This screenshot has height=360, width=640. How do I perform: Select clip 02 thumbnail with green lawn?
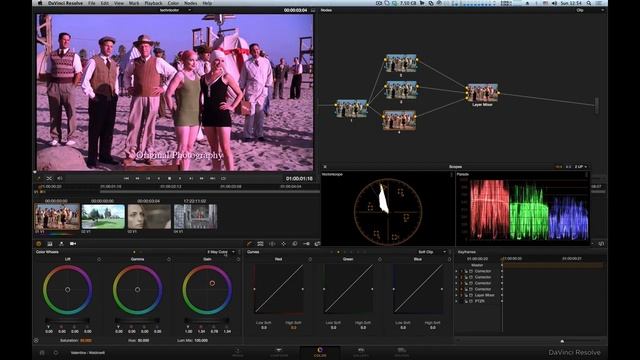tap(103, 217)
